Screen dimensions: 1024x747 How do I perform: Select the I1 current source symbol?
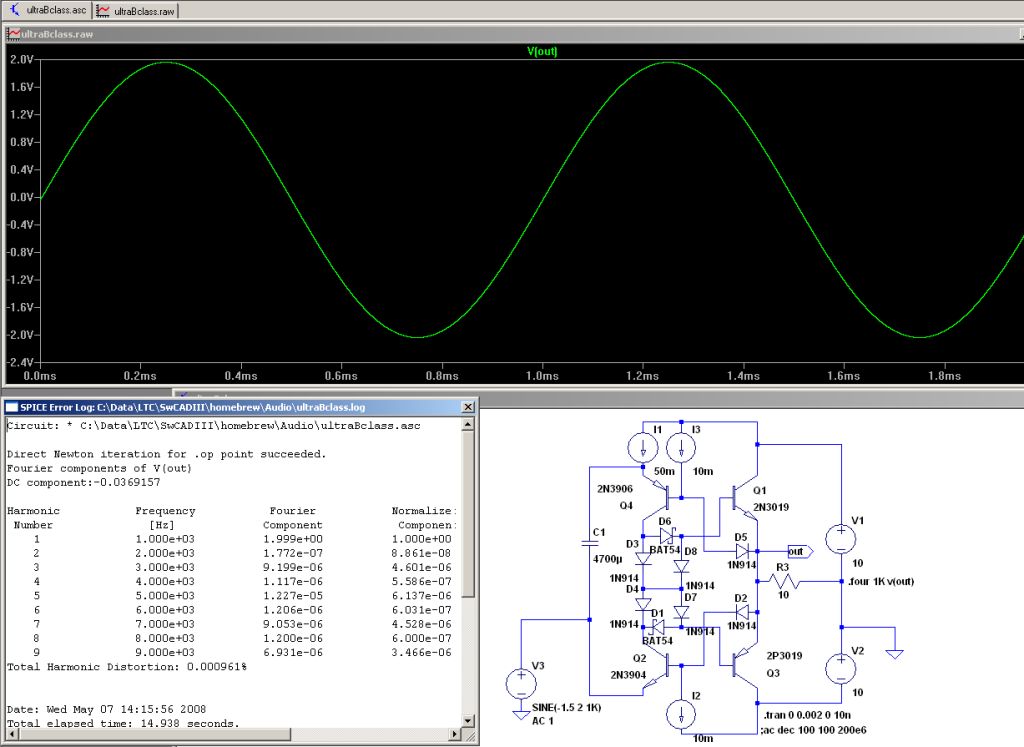coord(642,447)
